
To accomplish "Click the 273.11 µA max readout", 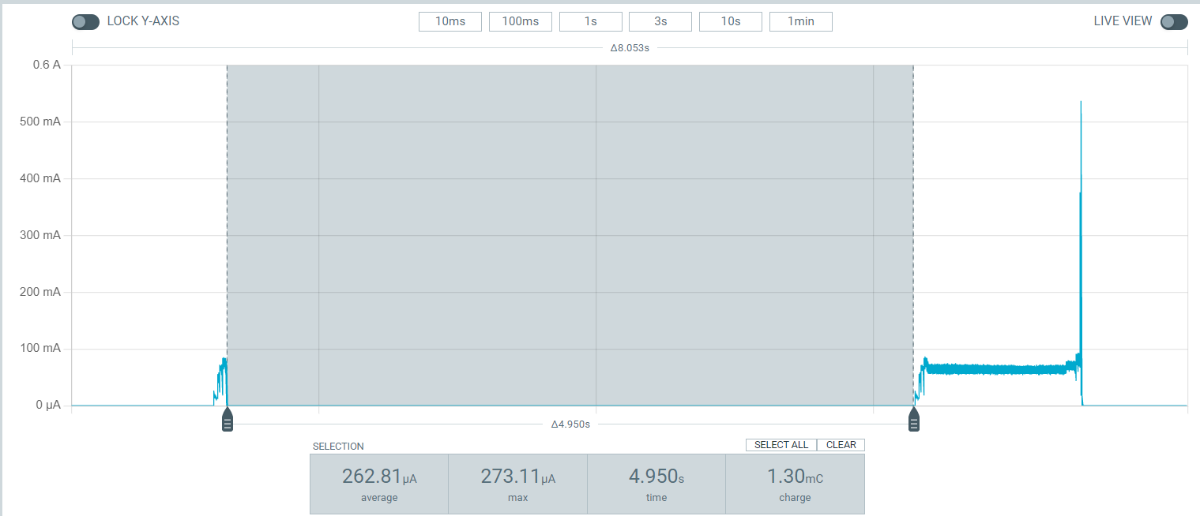I will [x=517, y=483].
